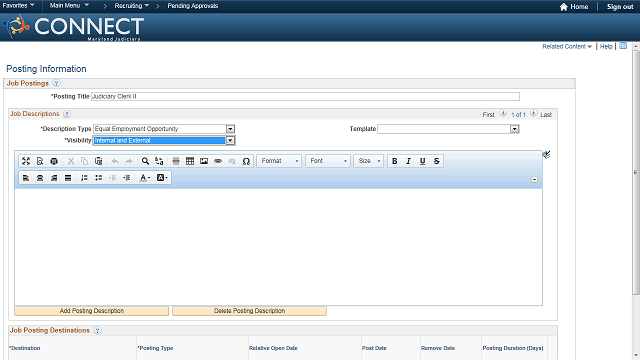The width and height of the screenshot is (640, 360).
Task: Insert a bulleted list
Action: tap(98, 178)
